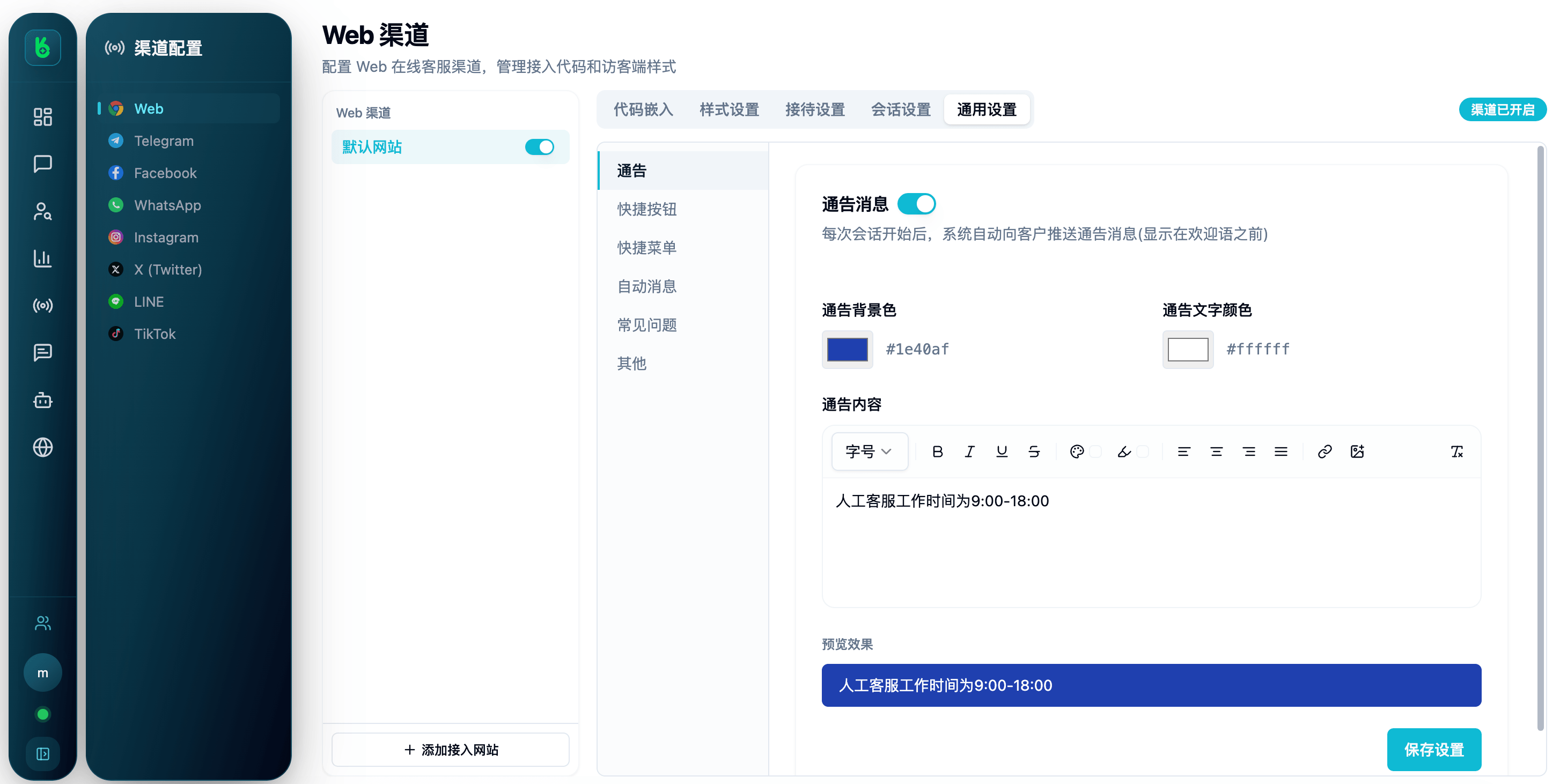
Task: Open the 通告背景色 blue color swatch
Action: 847,349
